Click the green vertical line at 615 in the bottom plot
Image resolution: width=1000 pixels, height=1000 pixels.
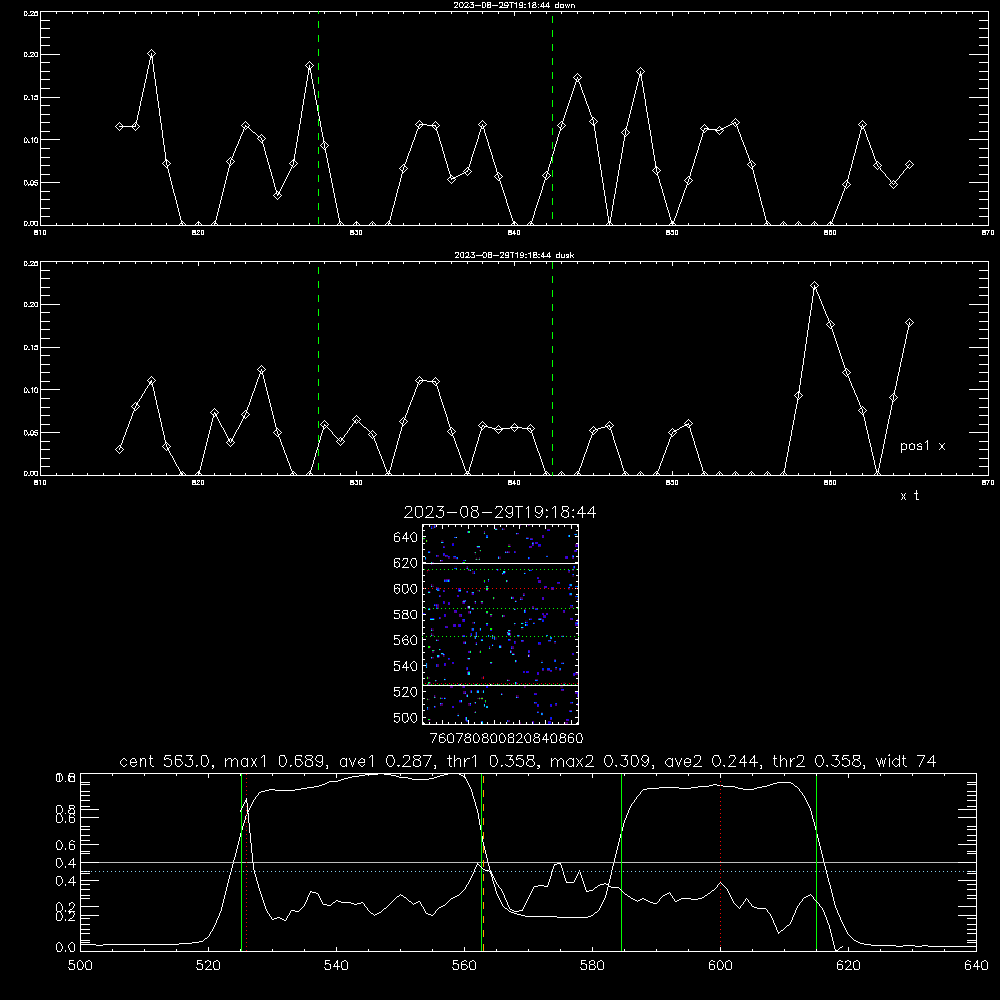(816, 862)
